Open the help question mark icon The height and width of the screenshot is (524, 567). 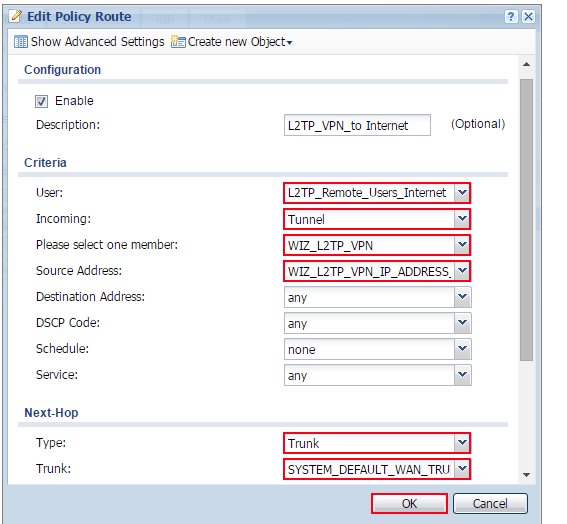click(511, 17)
